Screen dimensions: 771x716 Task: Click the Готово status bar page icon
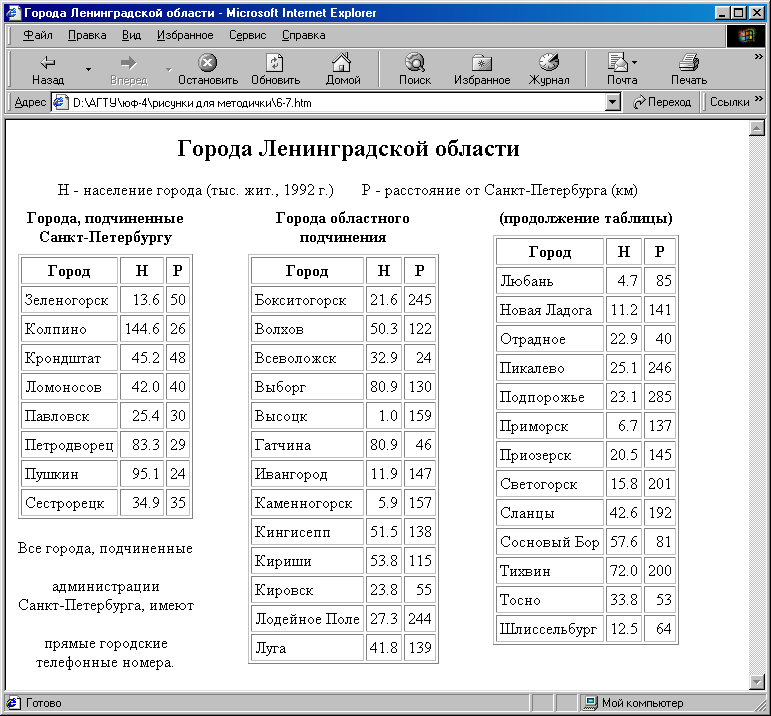coord(13,703)
